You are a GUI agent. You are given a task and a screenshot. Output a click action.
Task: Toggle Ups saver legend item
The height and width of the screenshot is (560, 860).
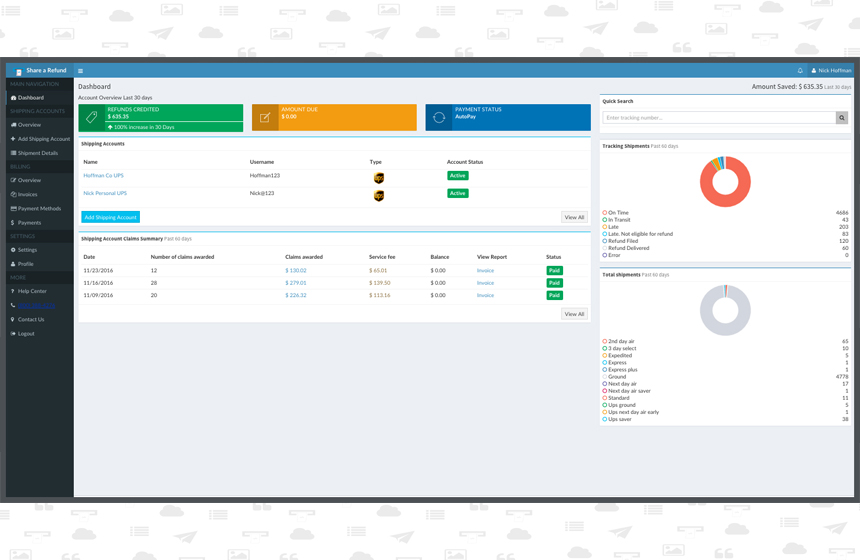click(x=617, y=420)
